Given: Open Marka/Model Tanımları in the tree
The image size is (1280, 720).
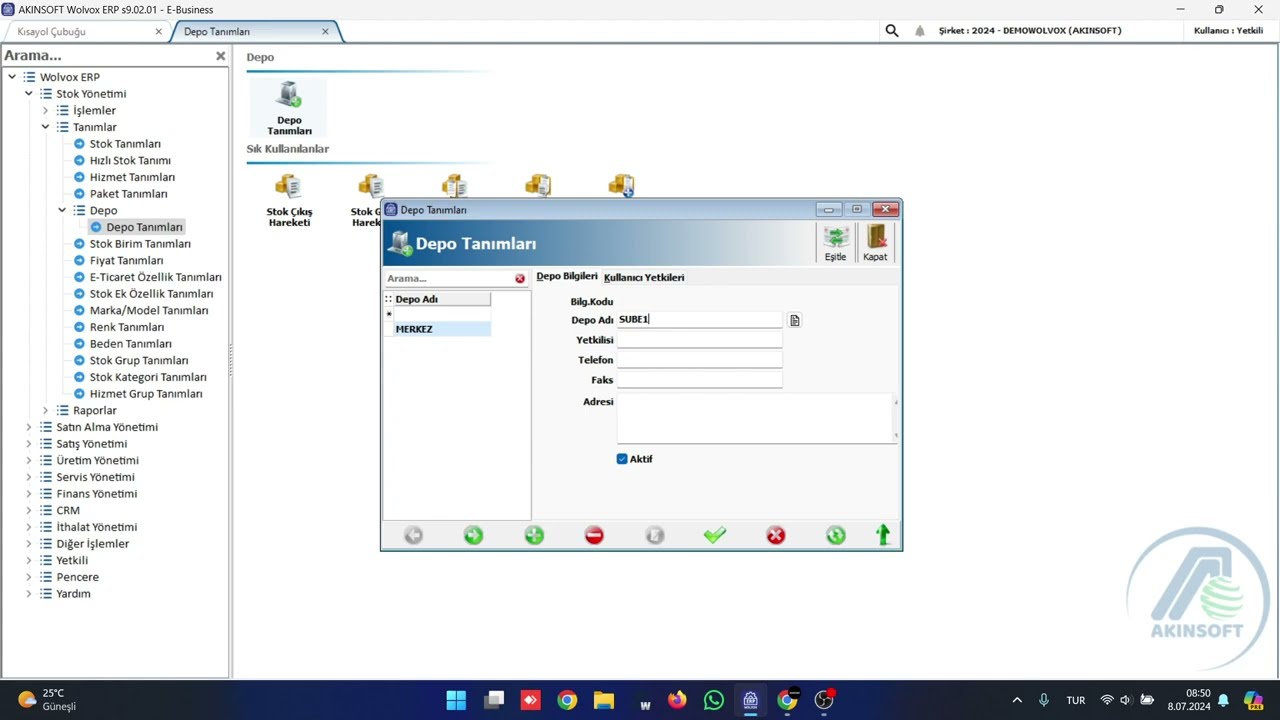Looking at the screenshot, I should 149,310.
